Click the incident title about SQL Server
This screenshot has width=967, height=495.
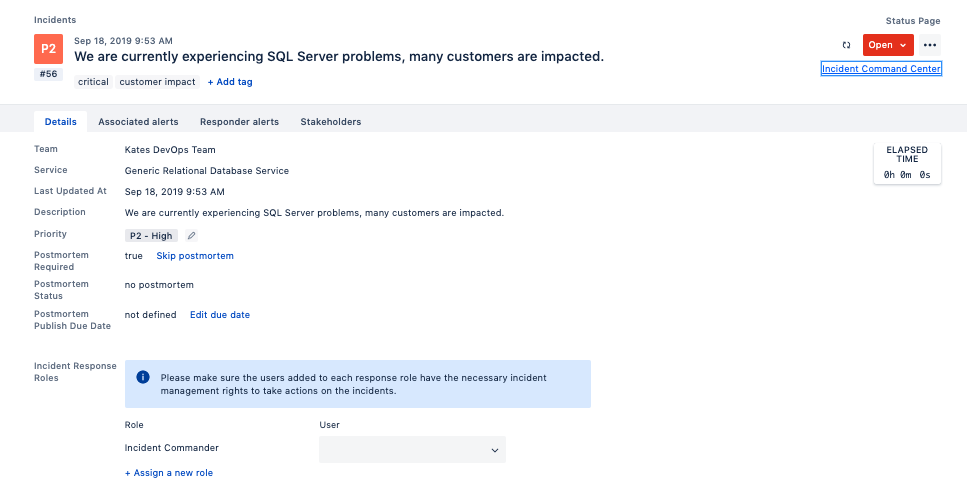pos(339,57)
